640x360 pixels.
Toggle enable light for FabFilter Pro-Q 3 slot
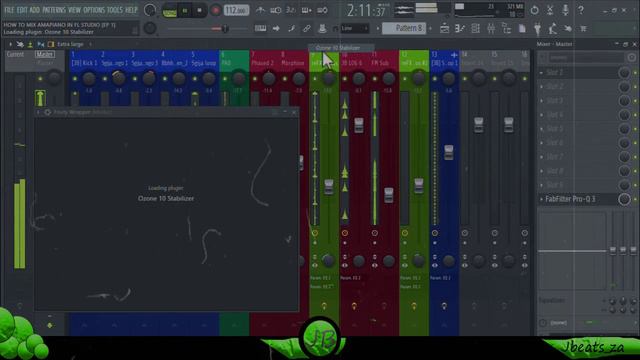point(636,200)
